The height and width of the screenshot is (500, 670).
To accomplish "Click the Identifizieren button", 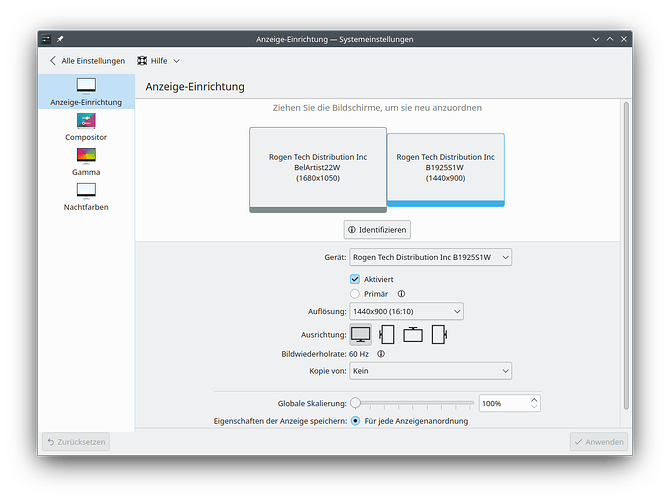I will pos(377,230).
